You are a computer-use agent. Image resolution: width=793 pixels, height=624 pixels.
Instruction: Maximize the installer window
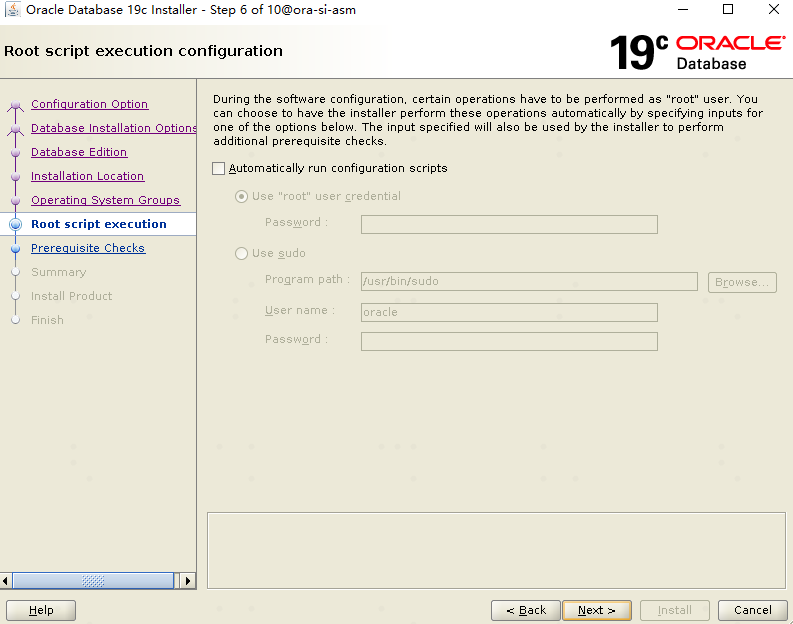[x=728, y=10]
